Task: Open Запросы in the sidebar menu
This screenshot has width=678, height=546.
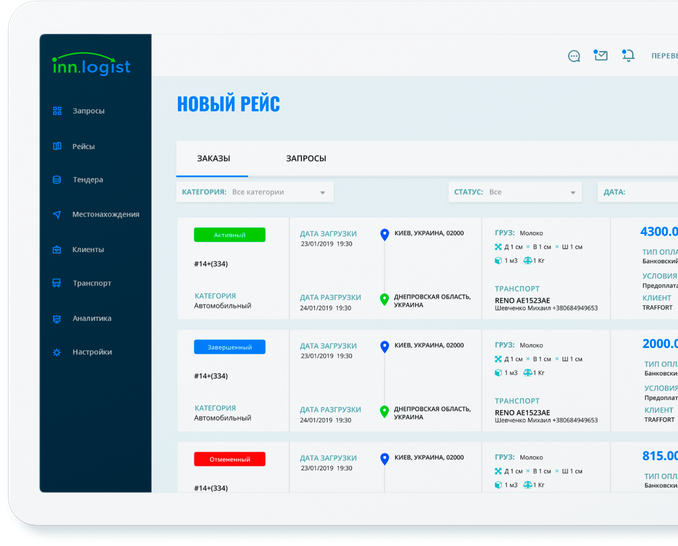Action: [x=89, y=111]
